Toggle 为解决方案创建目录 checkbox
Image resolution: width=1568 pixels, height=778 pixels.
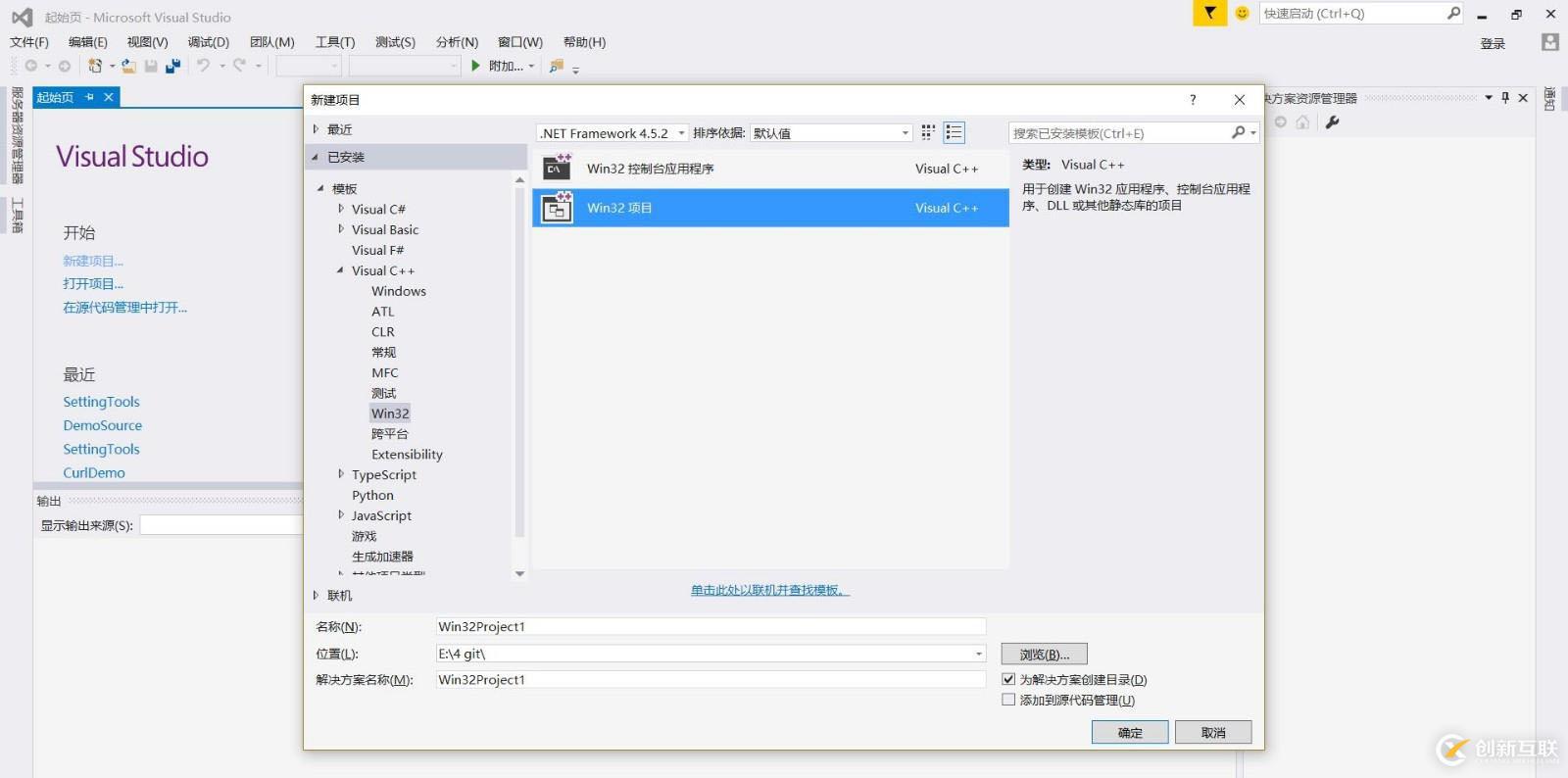pyautogui.click(x=1008, y=679)
